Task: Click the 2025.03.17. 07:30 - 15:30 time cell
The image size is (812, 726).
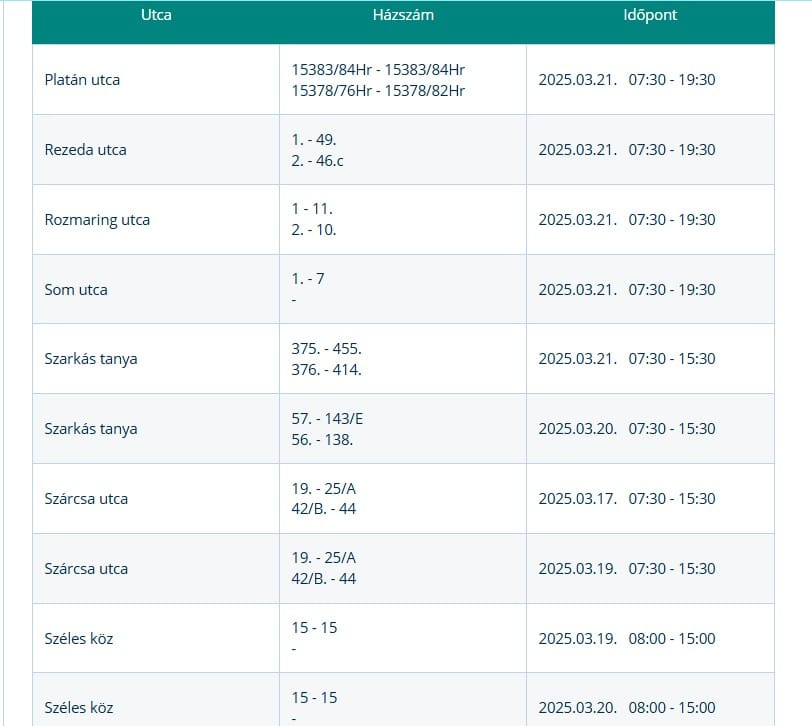Action: point(626,499)
